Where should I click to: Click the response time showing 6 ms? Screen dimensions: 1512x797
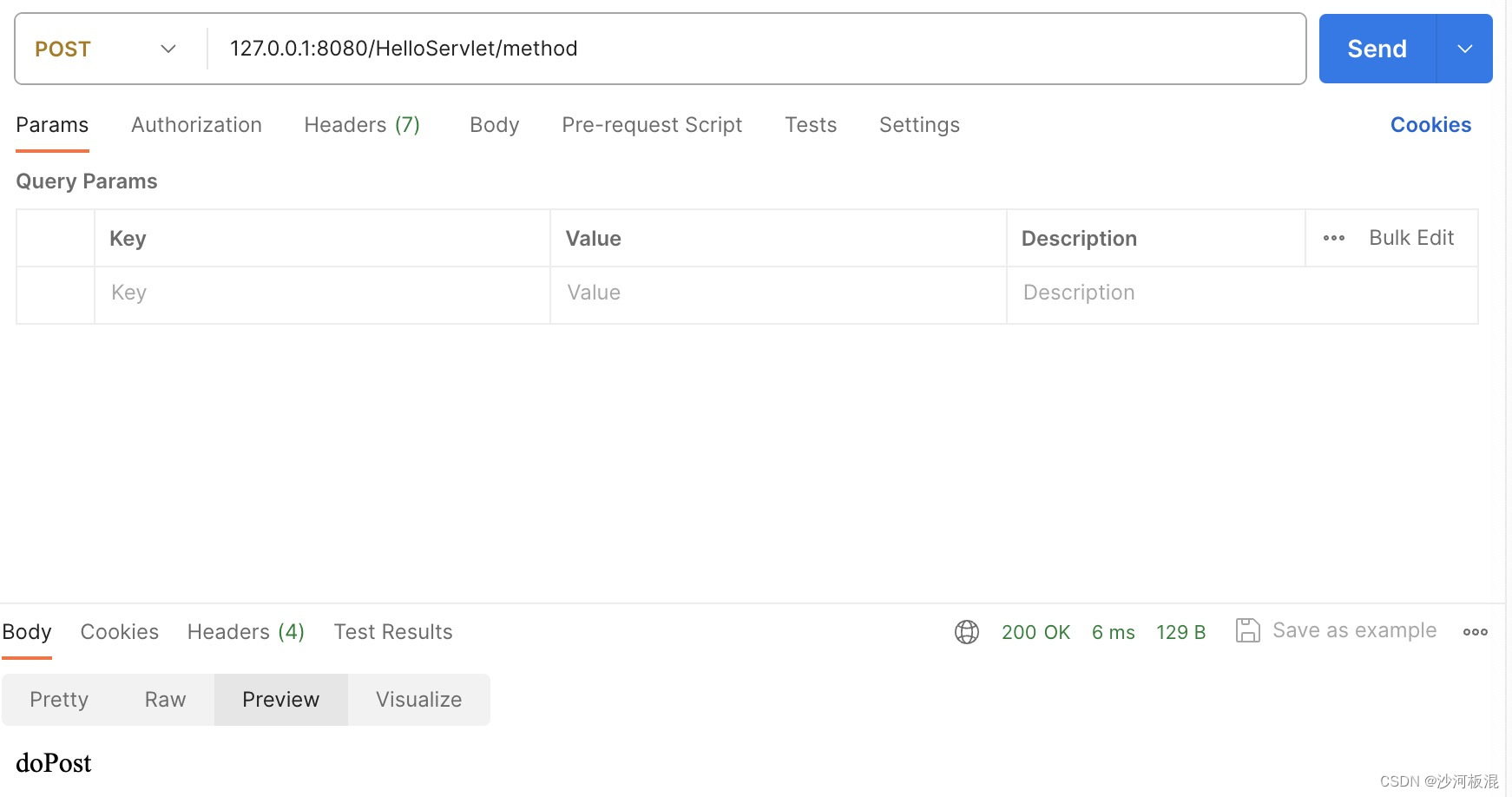[x=1113, y=632]
